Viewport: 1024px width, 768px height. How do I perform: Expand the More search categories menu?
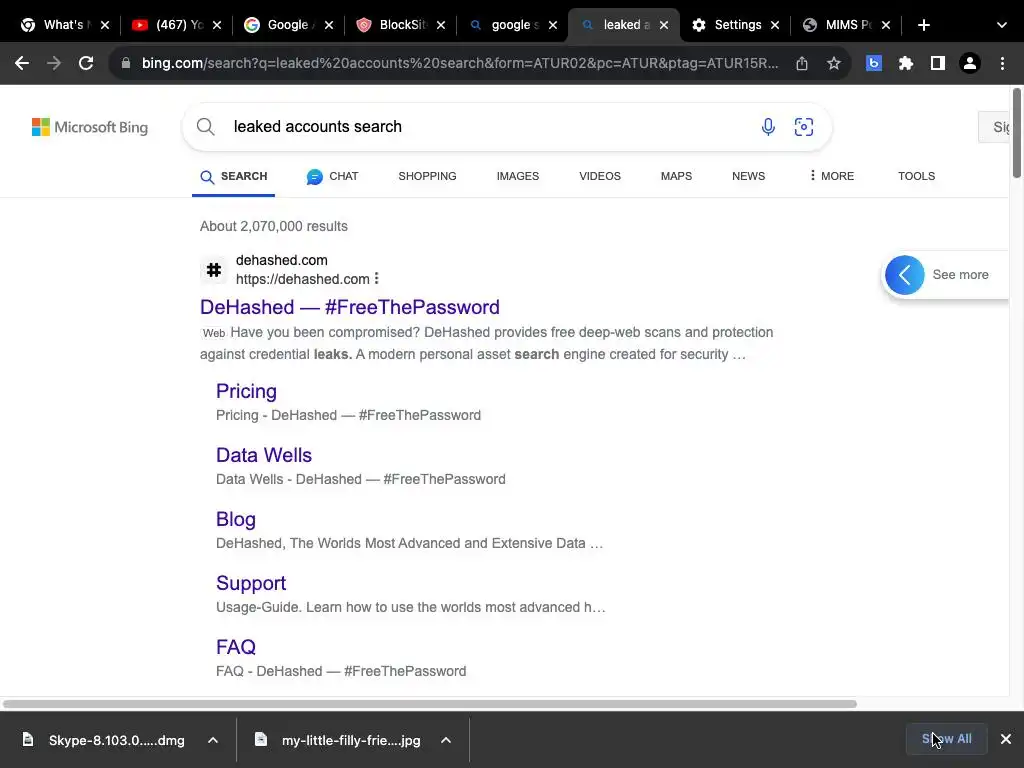(831, 176)
